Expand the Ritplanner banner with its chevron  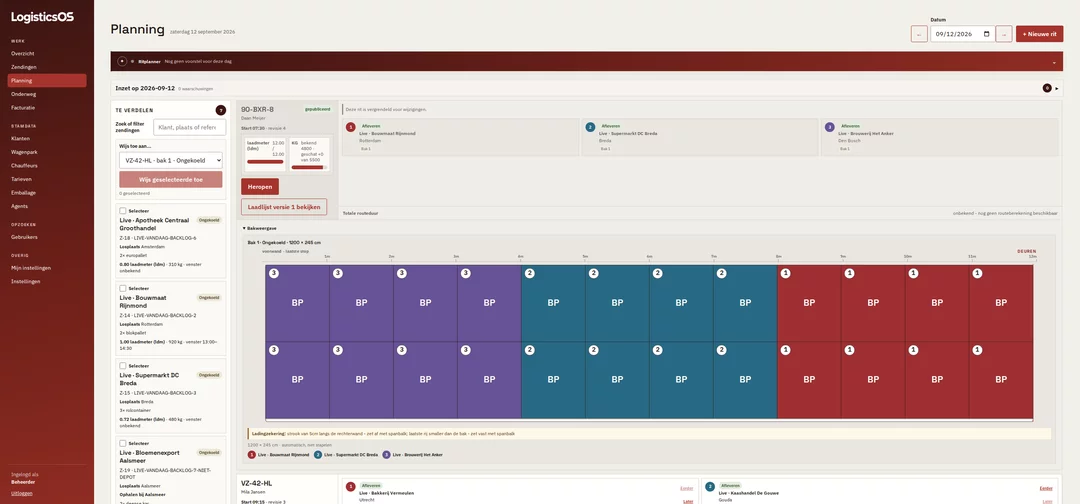[x=1054, y=62]
